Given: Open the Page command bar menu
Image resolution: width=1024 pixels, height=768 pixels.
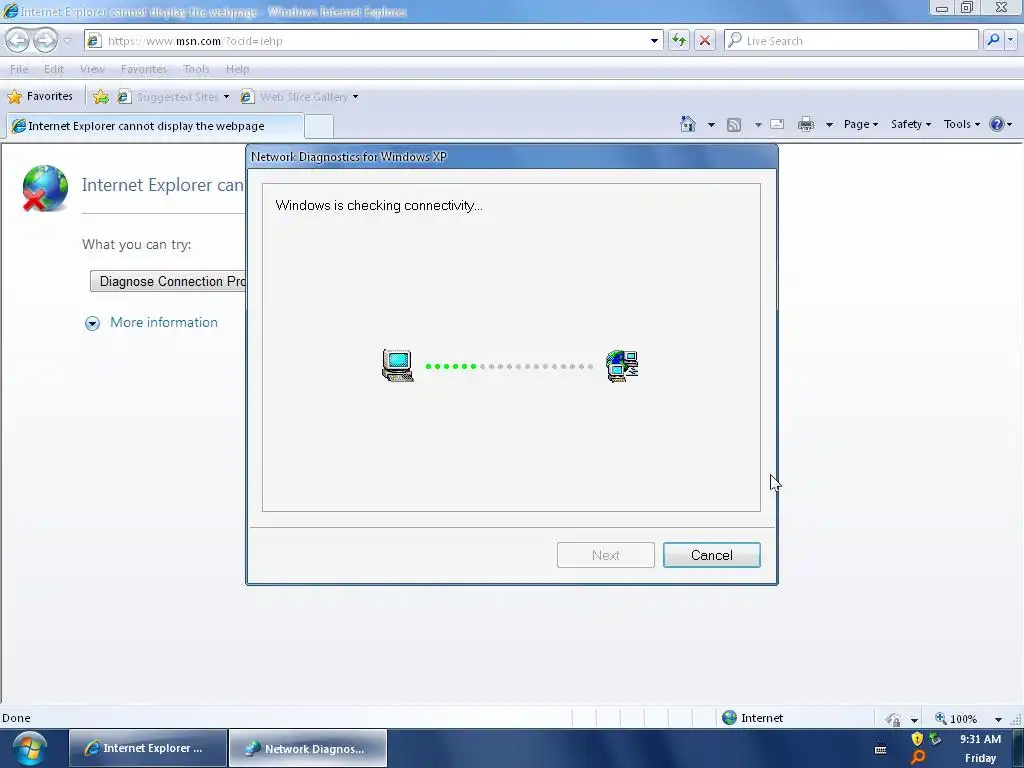Looking at the screenshot, I should [861, 124].
